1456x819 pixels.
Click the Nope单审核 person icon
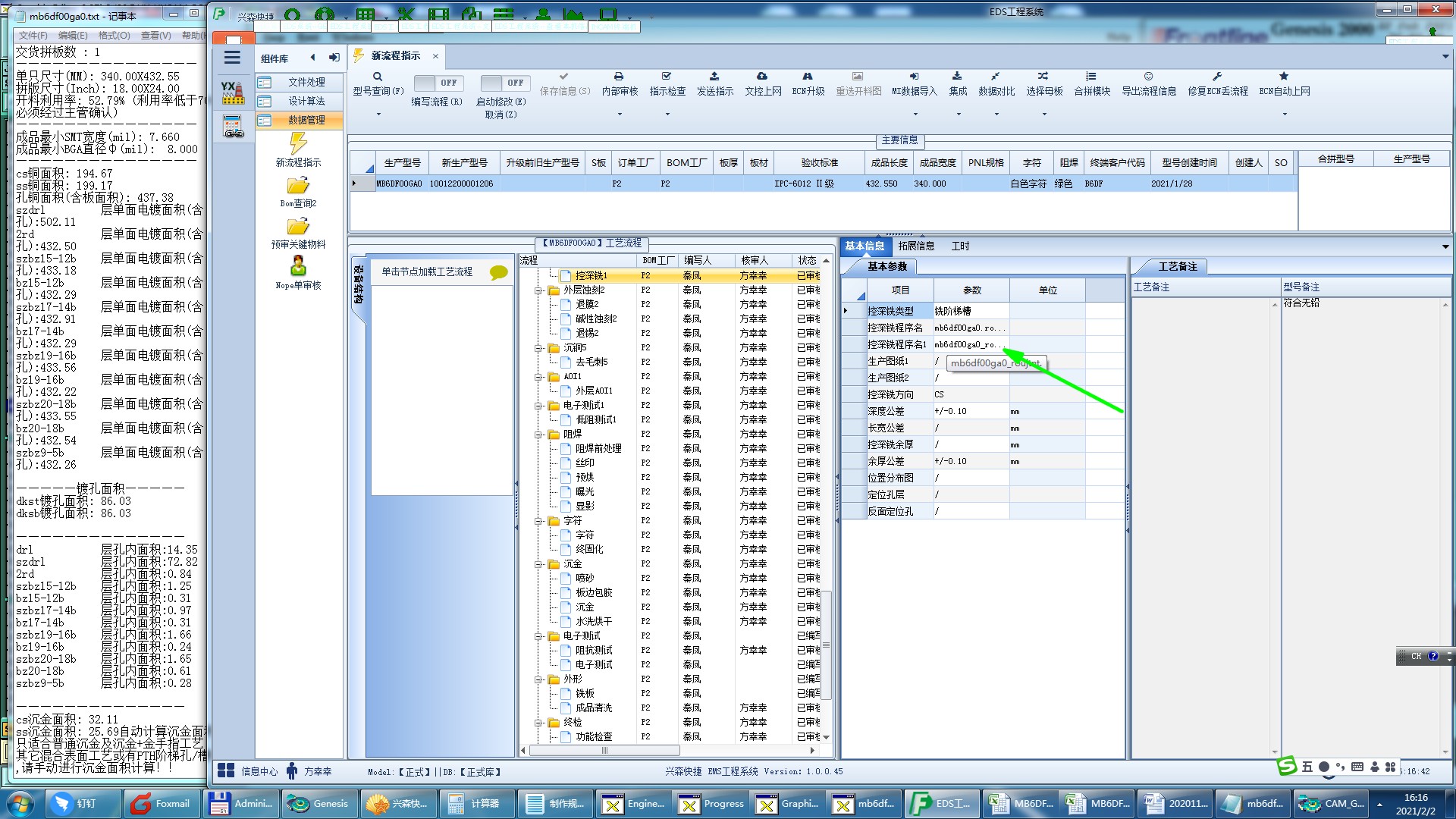tap(298, 266)
